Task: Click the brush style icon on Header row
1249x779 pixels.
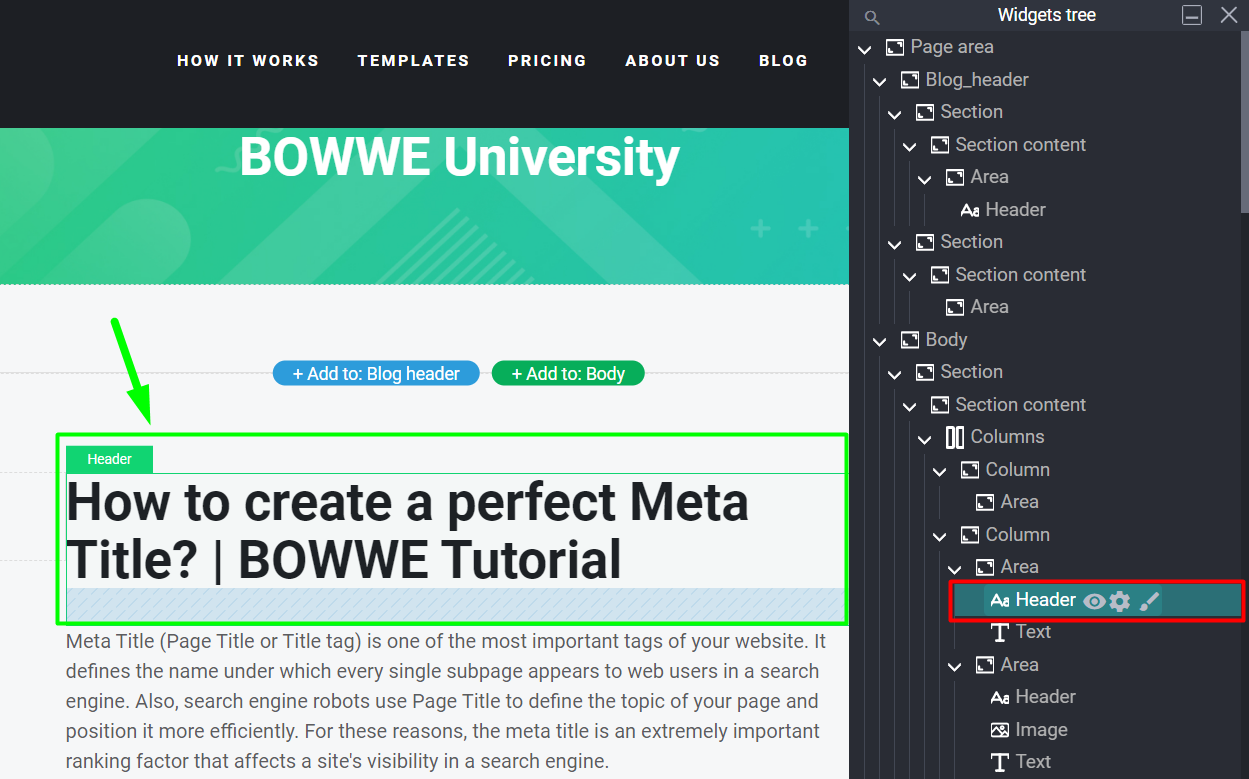Action: point(1150,601)
